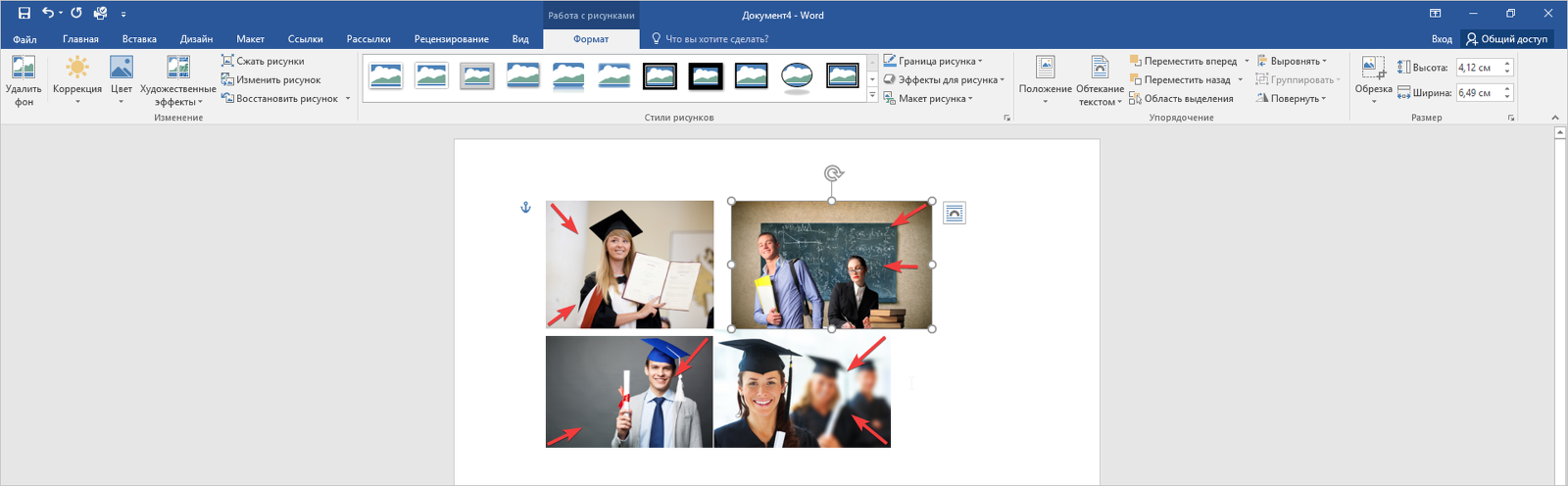1568x486 pixels.
Task: Switch to the Вставка tab
Action: tap(139, 39)
